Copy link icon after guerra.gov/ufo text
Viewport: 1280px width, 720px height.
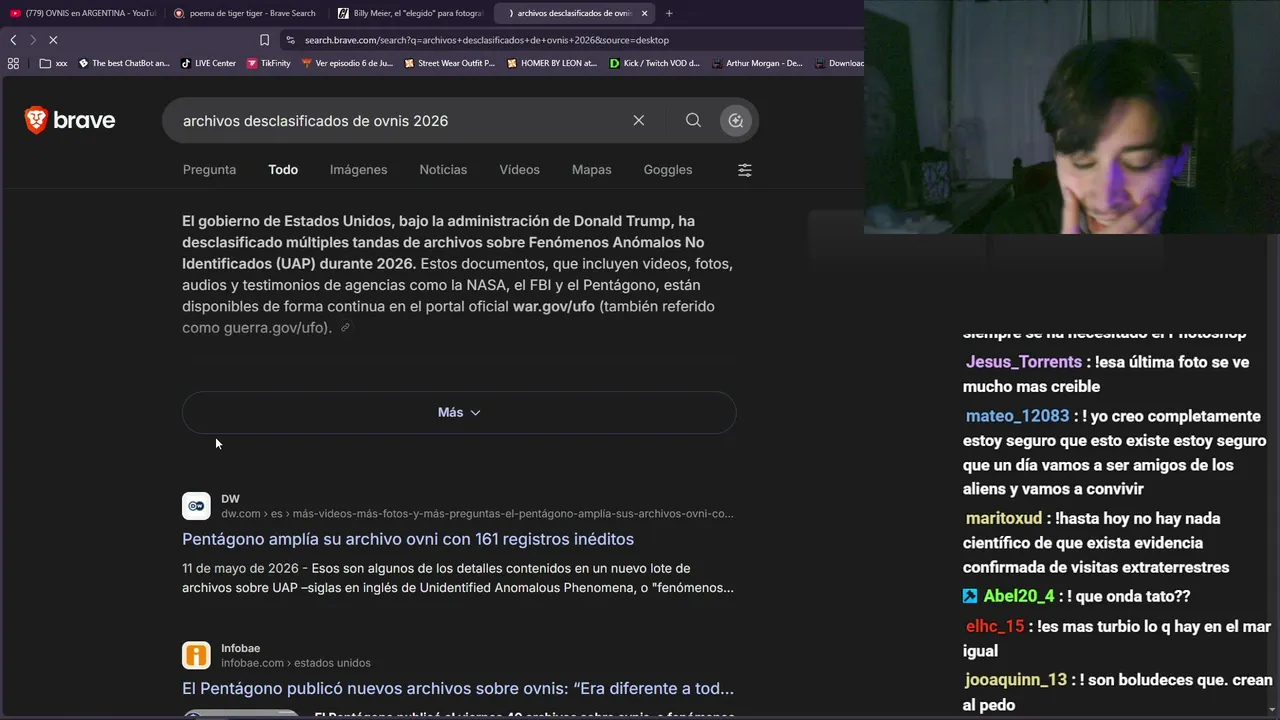click(x=345, y=328)
